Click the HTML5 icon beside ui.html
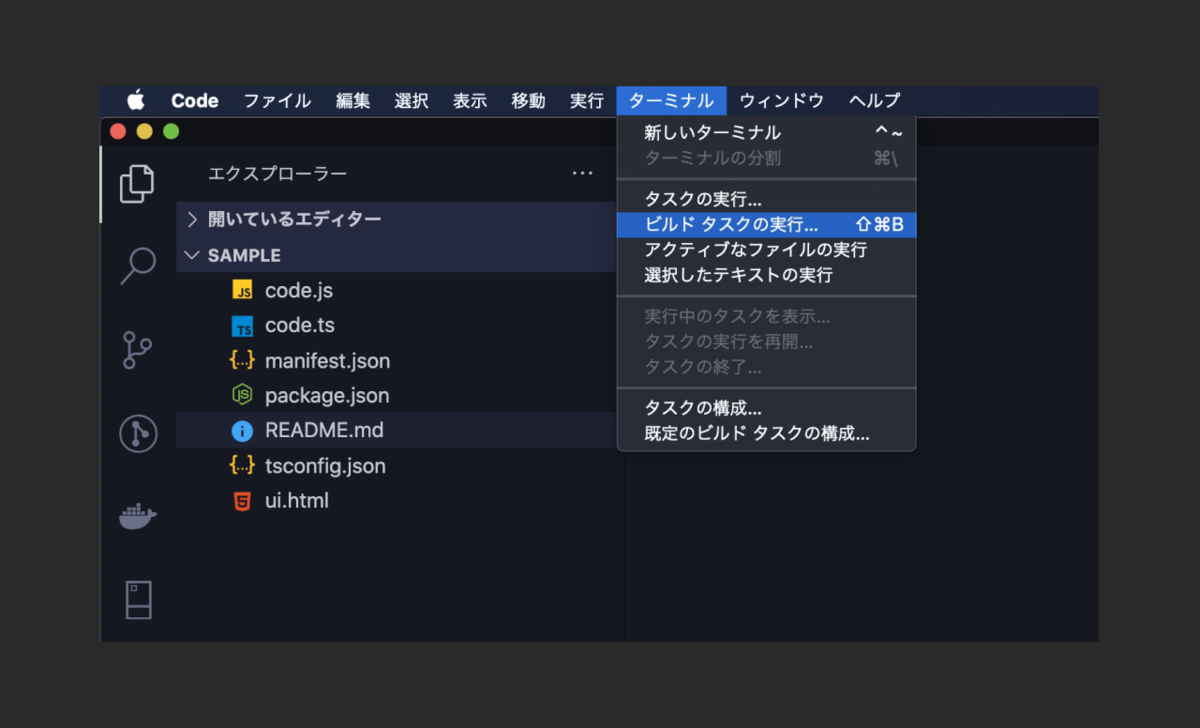This screenshot has height=728, width=1200. [x=242, y=501]
